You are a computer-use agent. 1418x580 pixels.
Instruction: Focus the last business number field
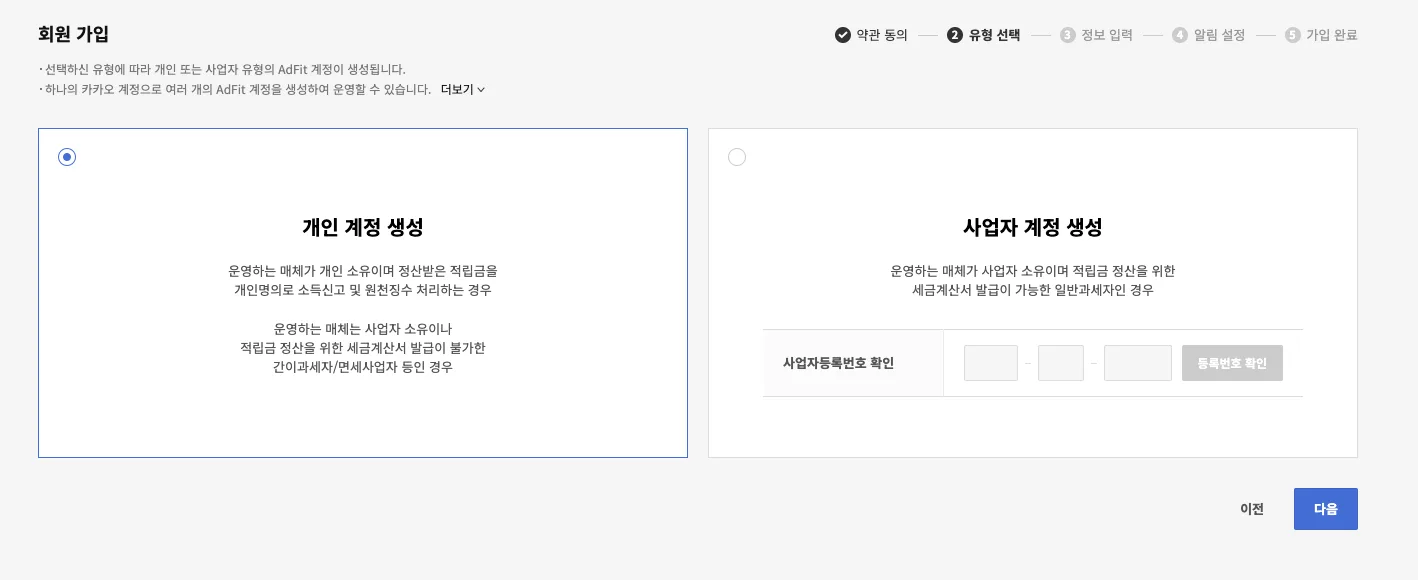(x=1138, y=363)
